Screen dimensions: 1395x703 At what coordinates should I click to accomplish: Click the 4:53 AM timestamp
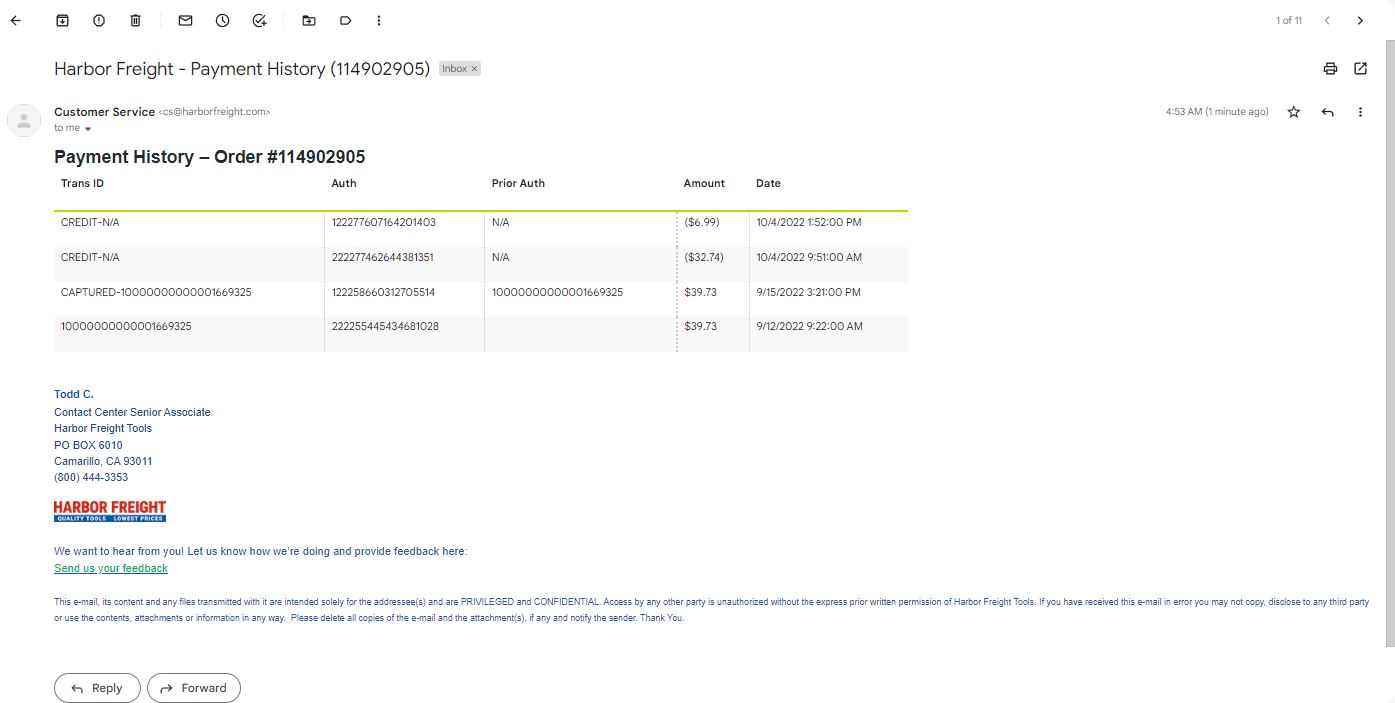1217,112
